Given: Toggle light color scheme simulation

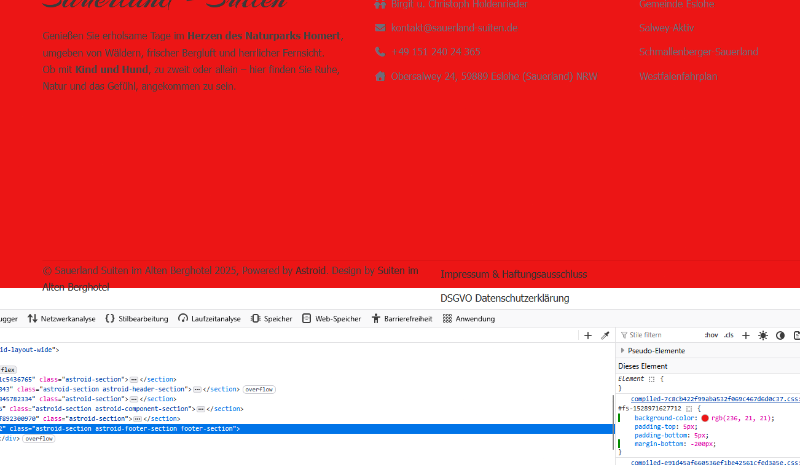Looking at the screenshot, I should (763, 335).
